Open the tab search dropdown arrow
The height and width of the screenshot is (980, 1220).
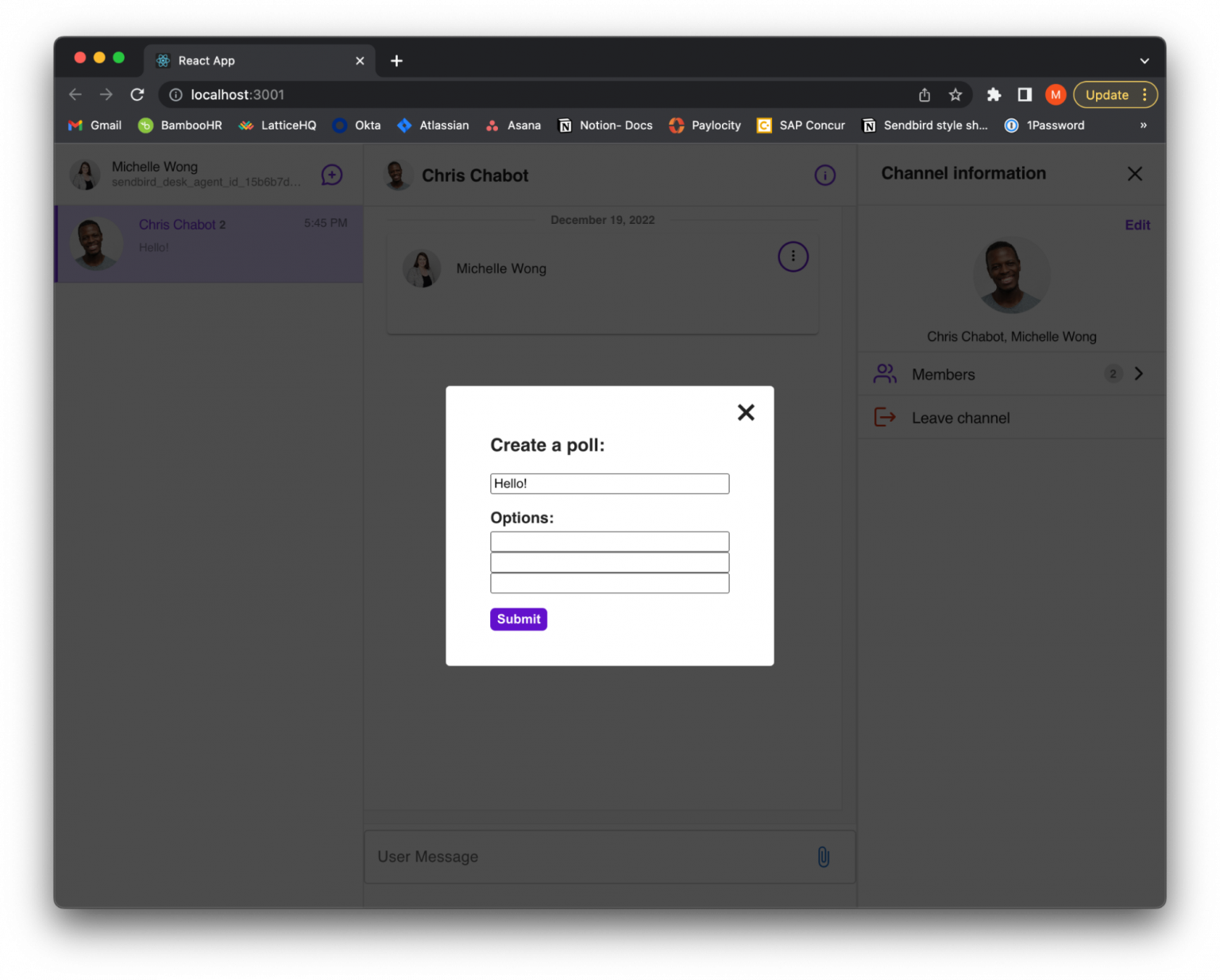(1145, 60)
